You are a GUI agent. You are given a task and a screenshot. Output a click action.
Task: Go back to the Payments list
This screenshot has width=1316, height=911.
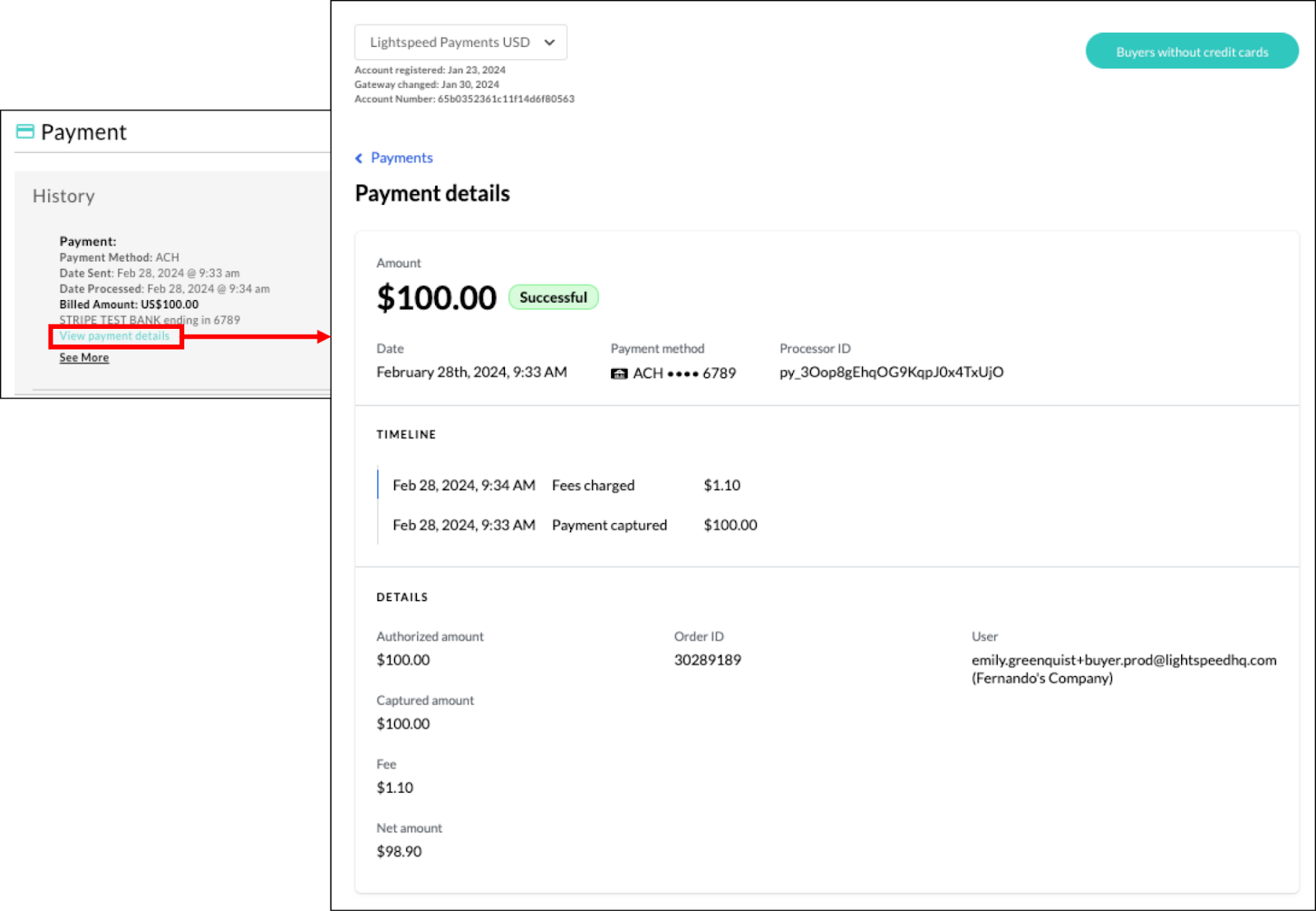(401, 158)
